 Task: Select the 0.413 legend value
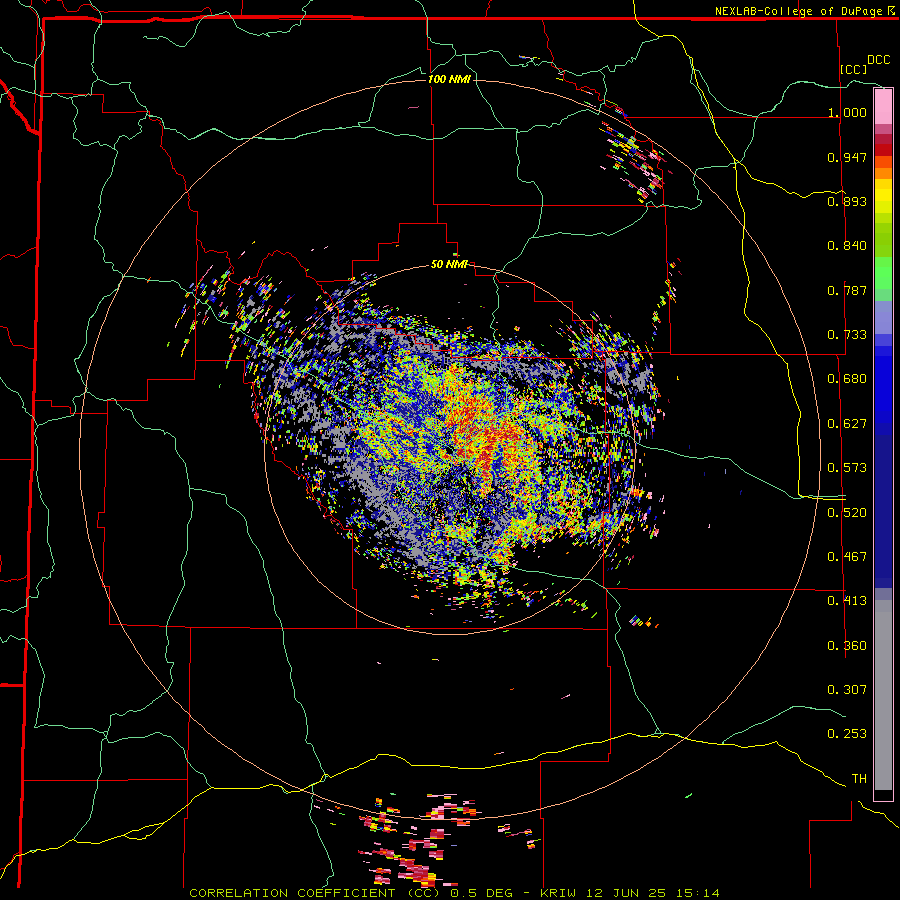[x=847, y=601]
